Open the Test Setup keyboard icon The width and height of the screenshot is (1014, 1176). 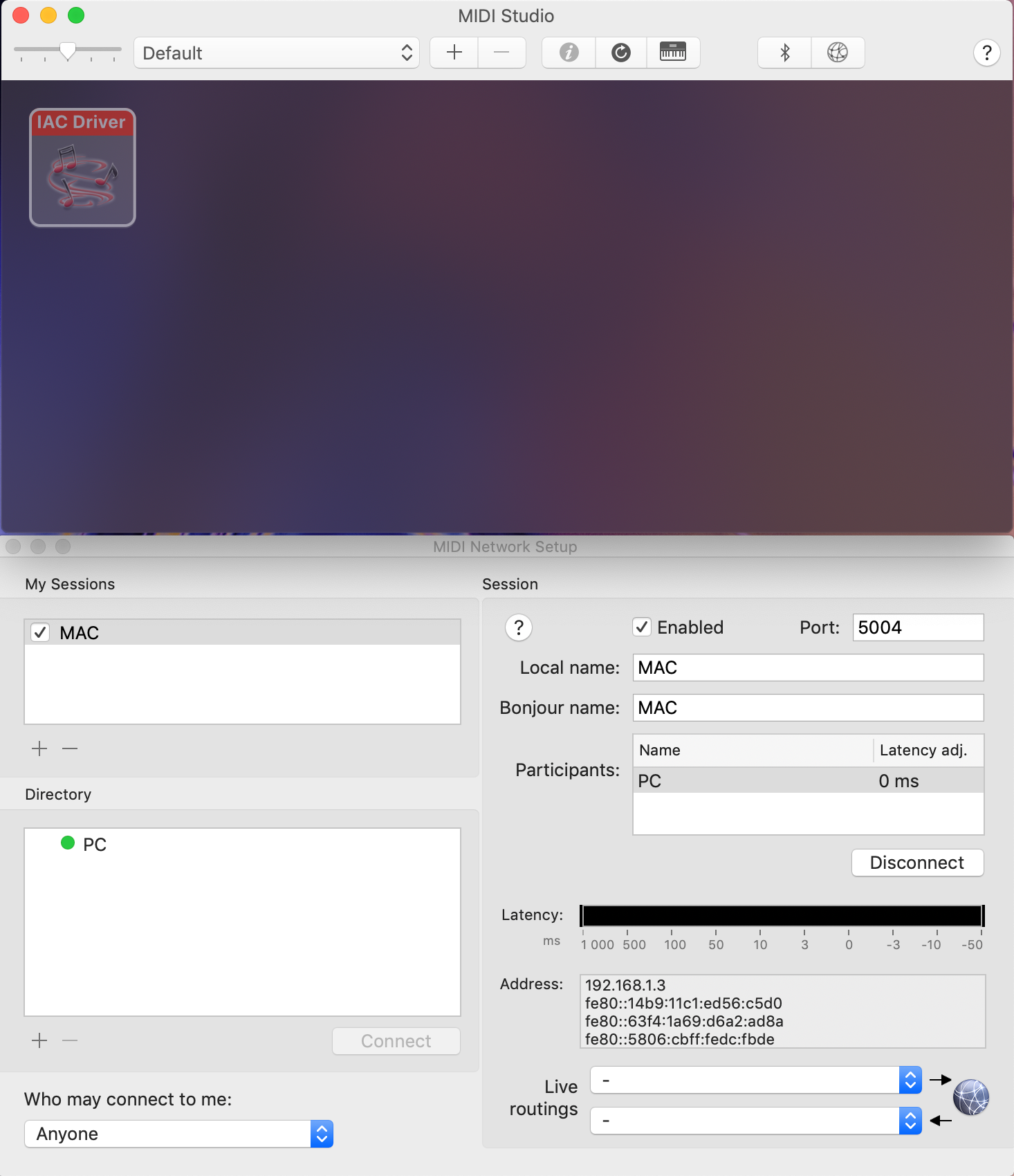pos(672,53)
